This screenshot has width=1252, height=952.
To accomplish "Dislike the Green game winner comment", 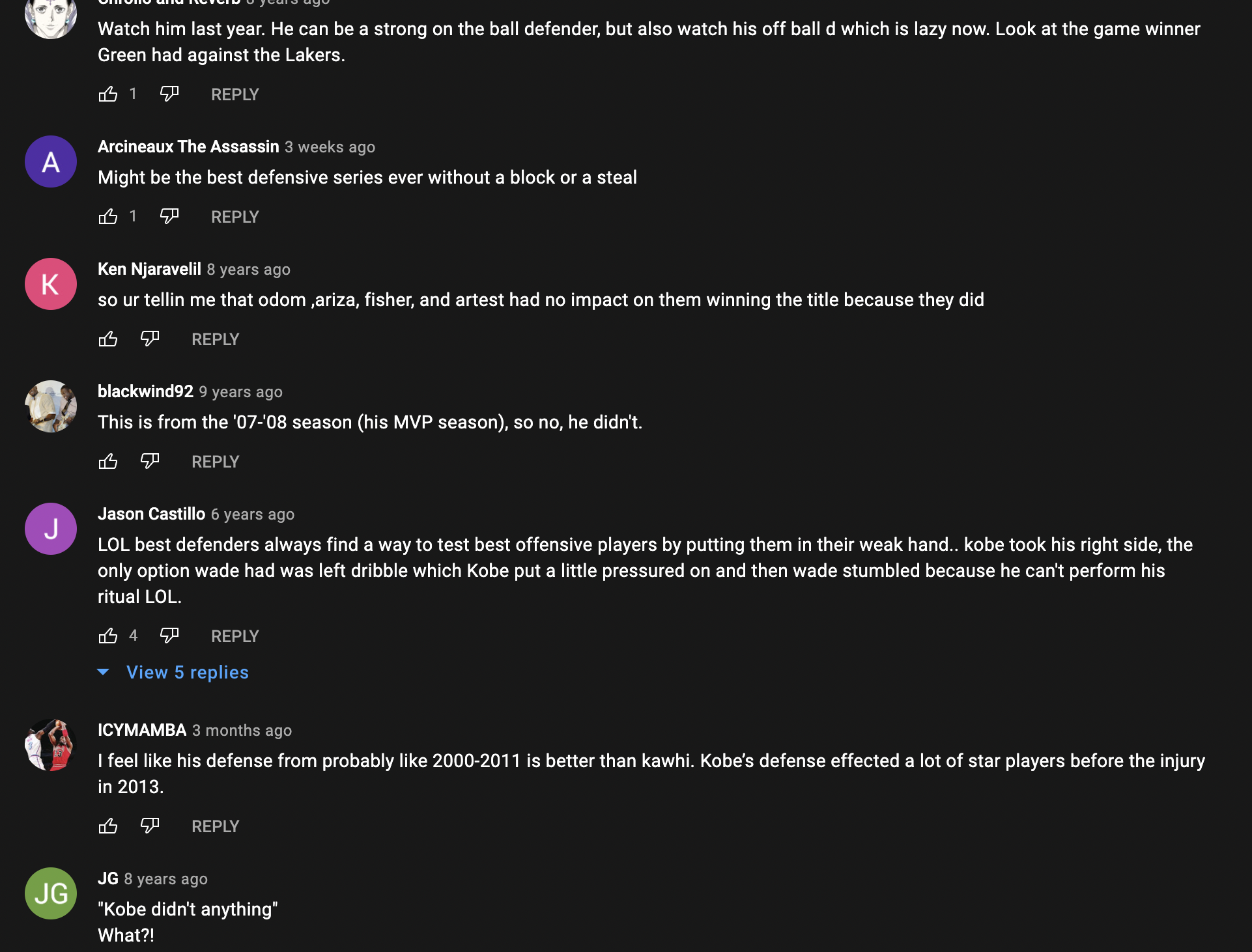I will (x=169, y=94).
